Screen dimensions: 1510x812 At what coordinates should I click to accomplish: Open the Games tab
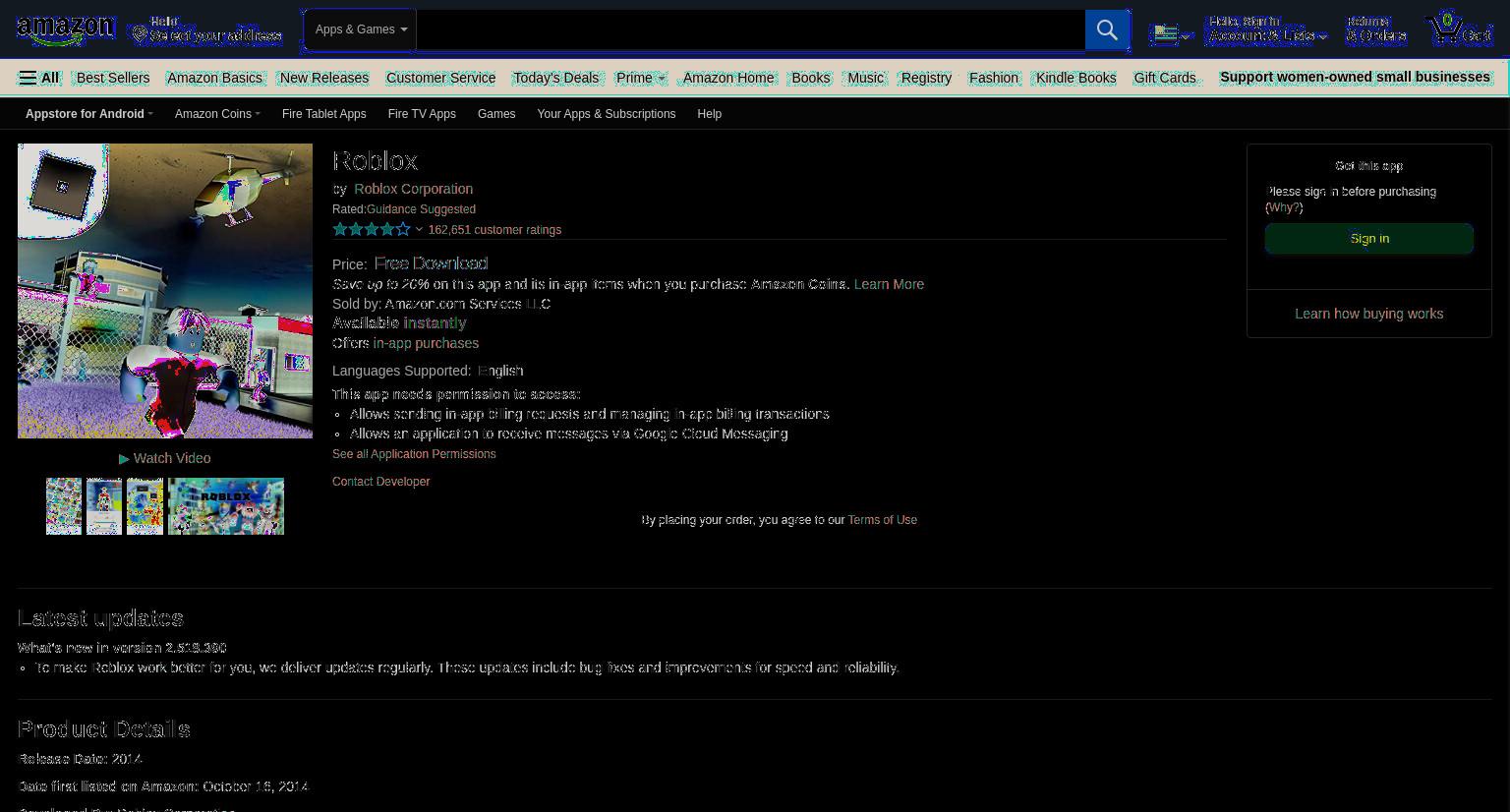click(x=496, y=114)
